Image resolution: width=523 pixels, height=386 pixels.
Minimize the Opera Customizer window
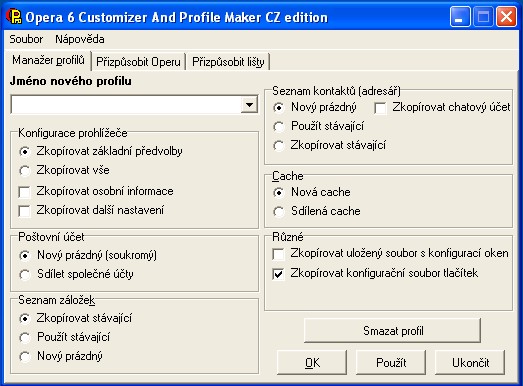[x=460, y=17]
